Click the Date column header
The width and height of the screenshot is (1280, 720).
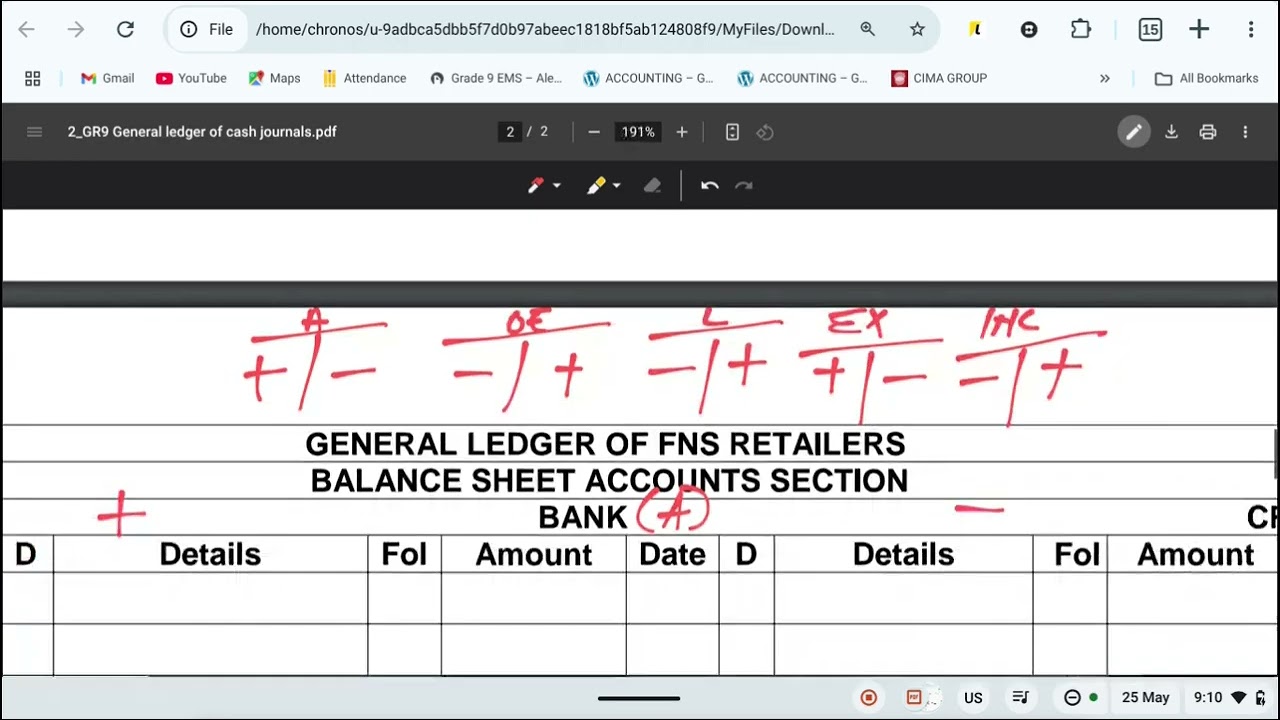[x=672, y=555]
